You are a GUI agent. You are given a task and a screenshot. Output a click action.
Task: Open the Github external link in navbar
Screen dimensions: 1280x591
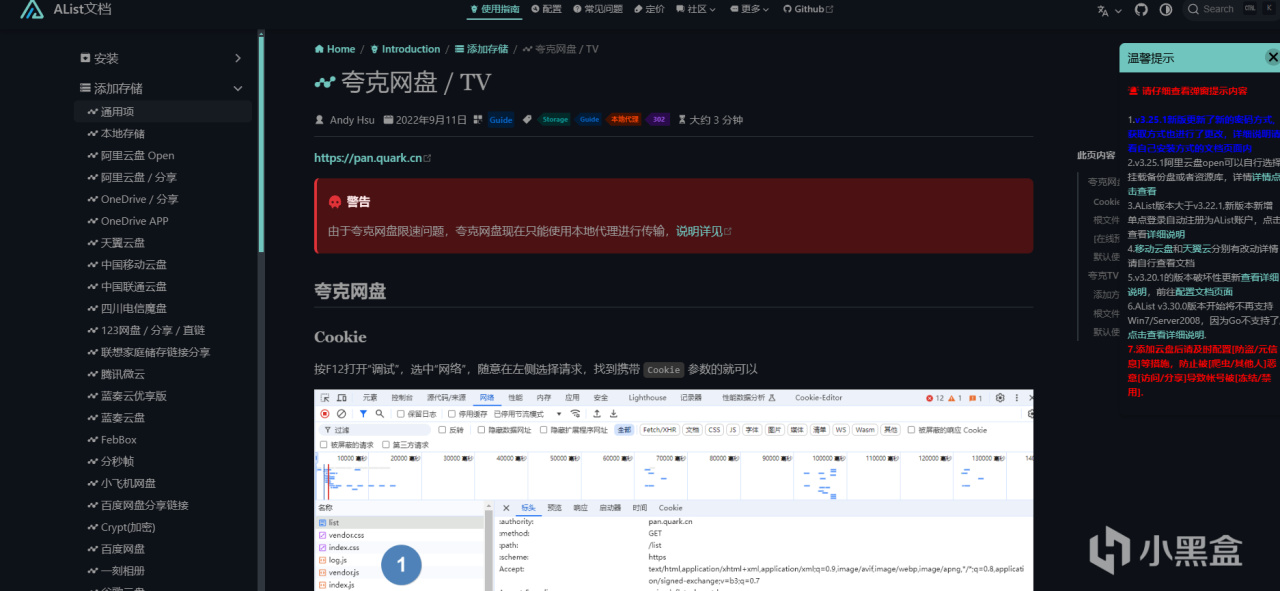point(808,9)
